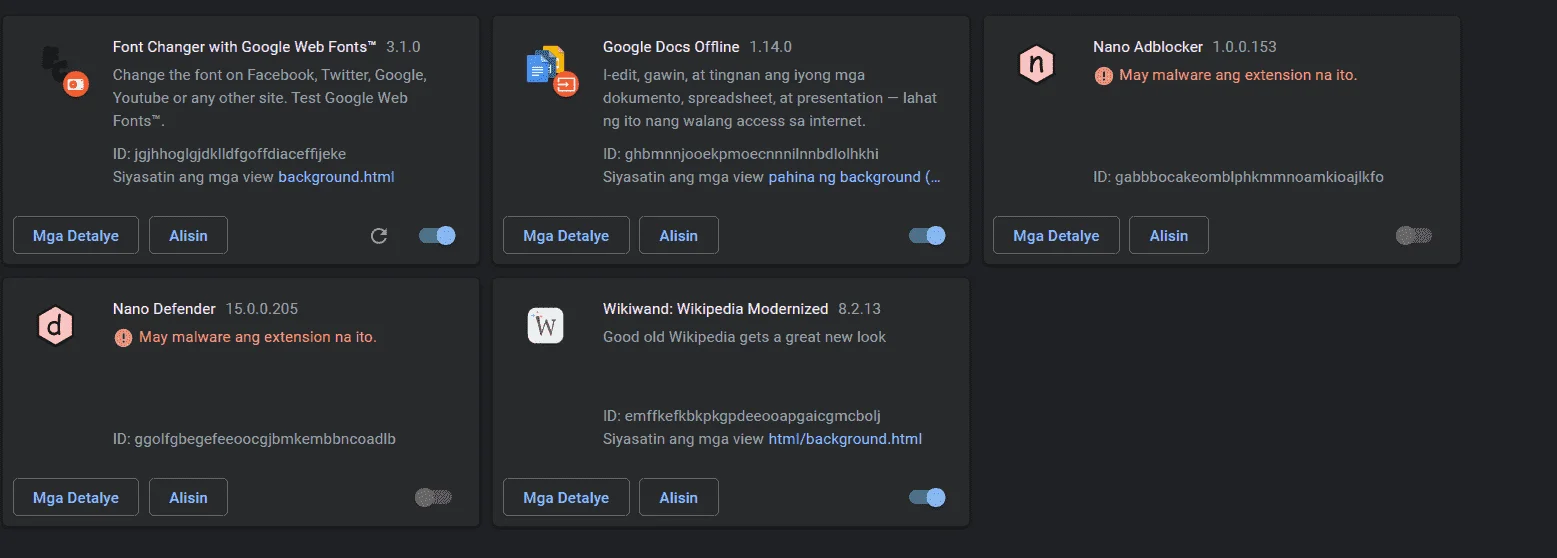
Task: Click the Nano Defender title text
Action: point(164,309)
